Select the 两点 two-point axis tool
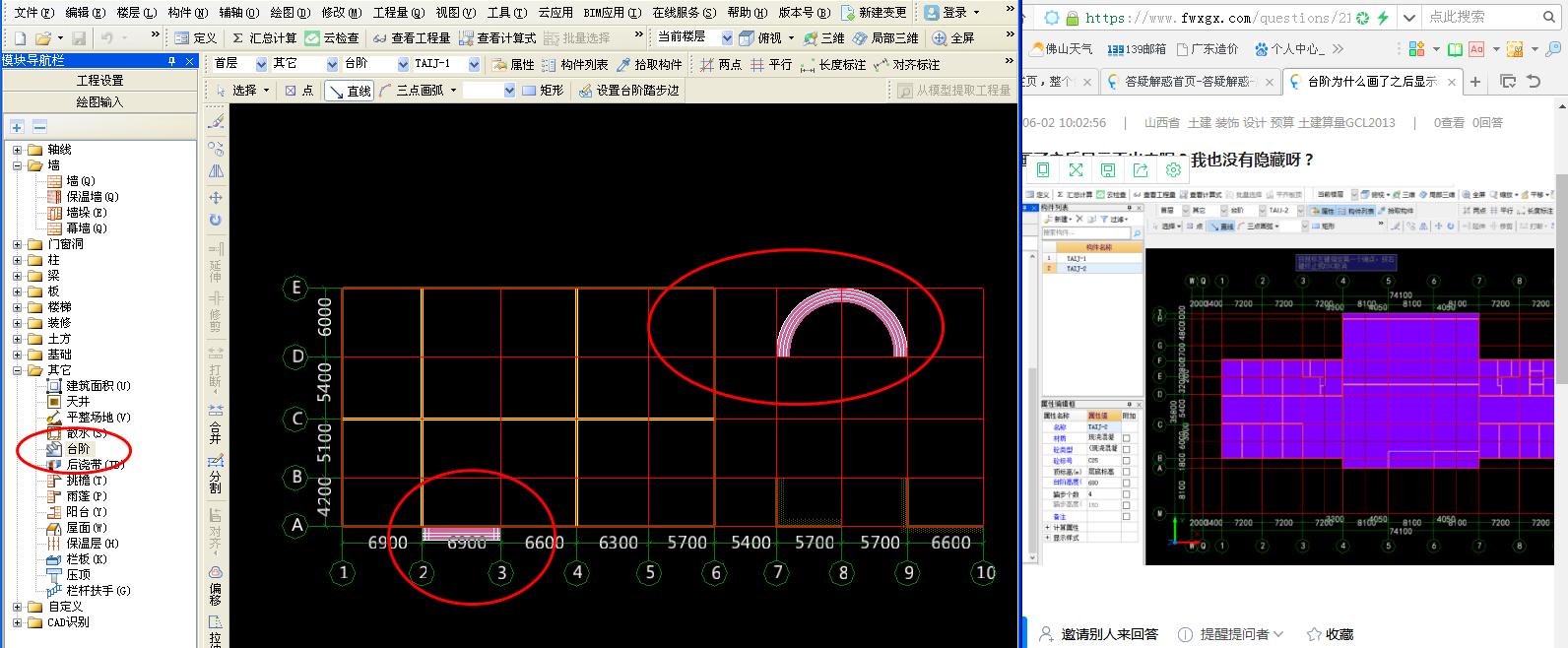 click(x=720, y=64)
